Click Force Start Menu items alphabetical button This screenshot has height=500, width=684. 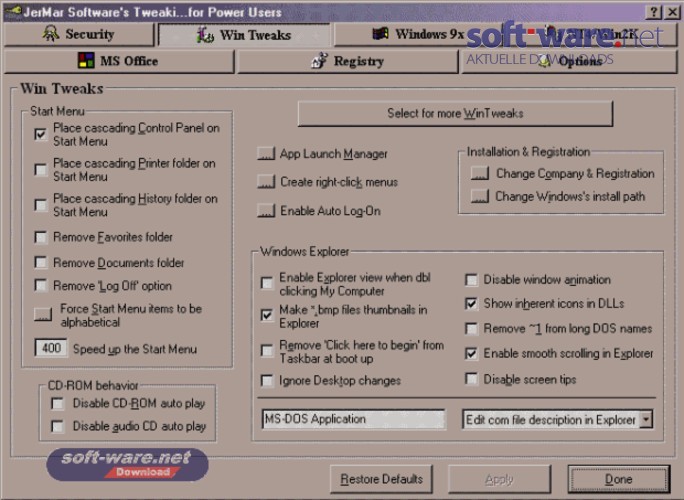click(43, 314)
